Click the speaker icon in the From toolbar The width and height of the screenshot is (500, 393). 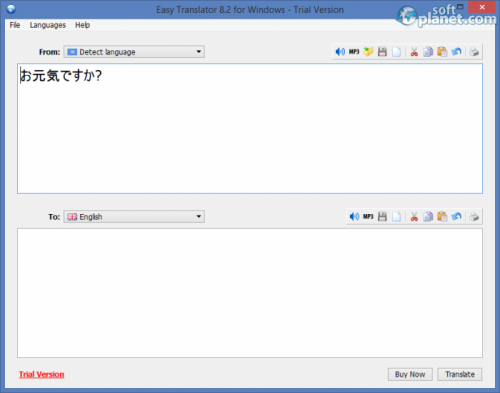coord(340,52)
